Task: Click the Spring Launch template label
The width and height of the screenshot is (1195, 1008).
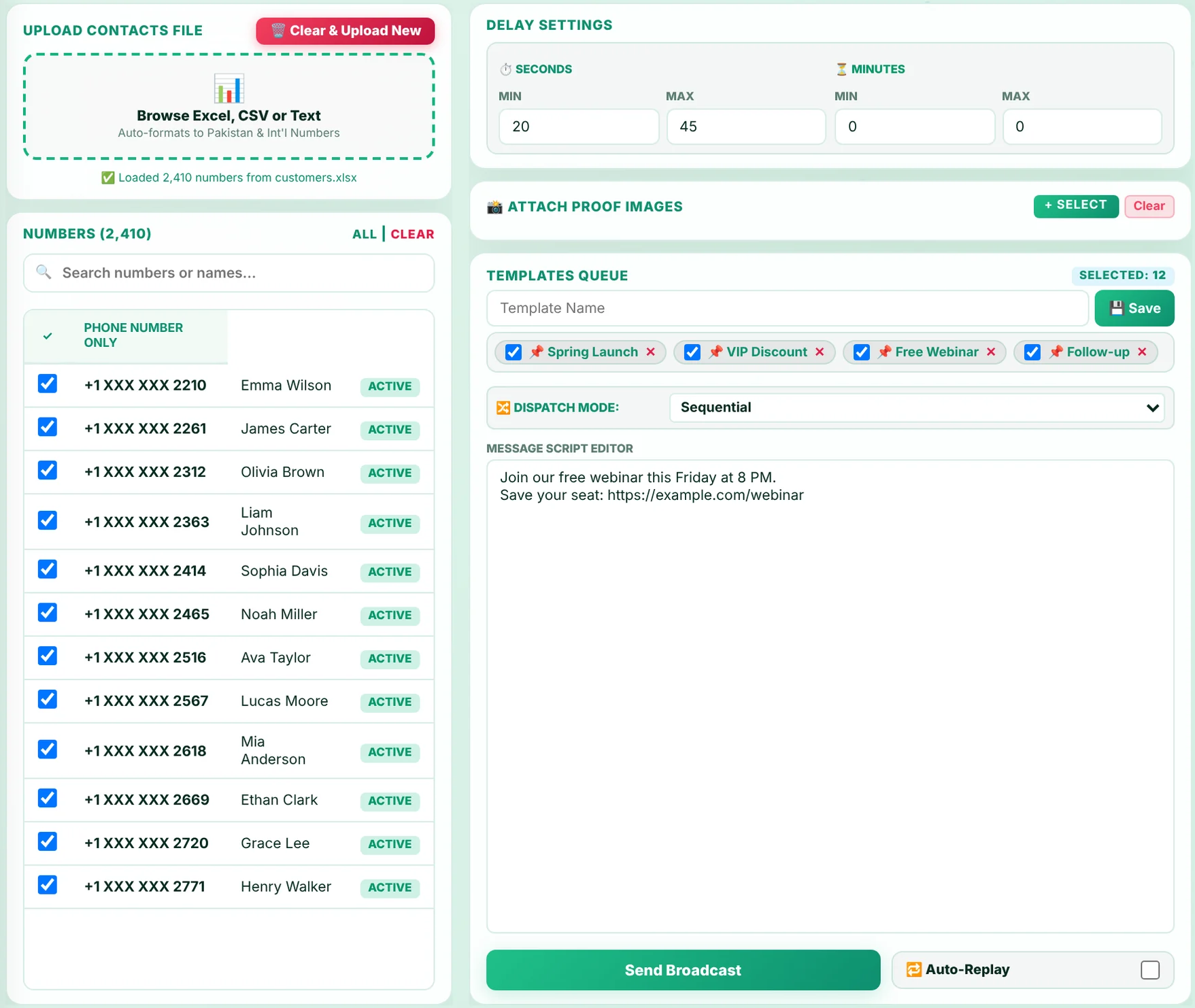Action: tap(592, 352)
